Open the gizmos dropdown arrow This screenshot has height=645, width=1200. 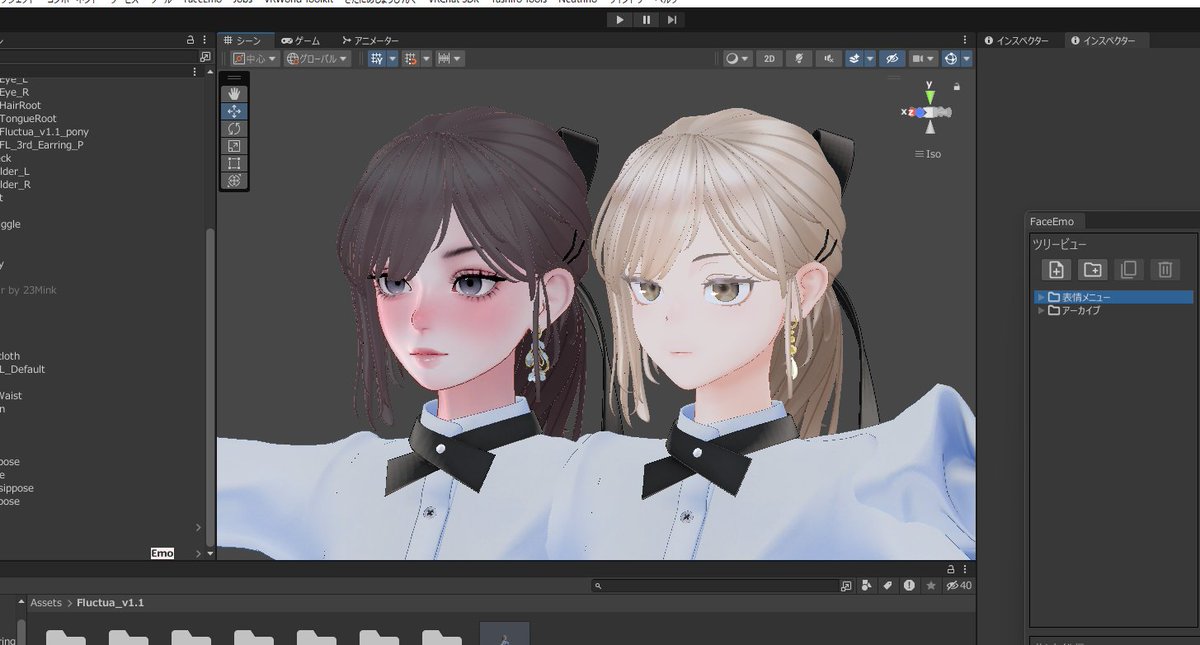pos(967,59)
